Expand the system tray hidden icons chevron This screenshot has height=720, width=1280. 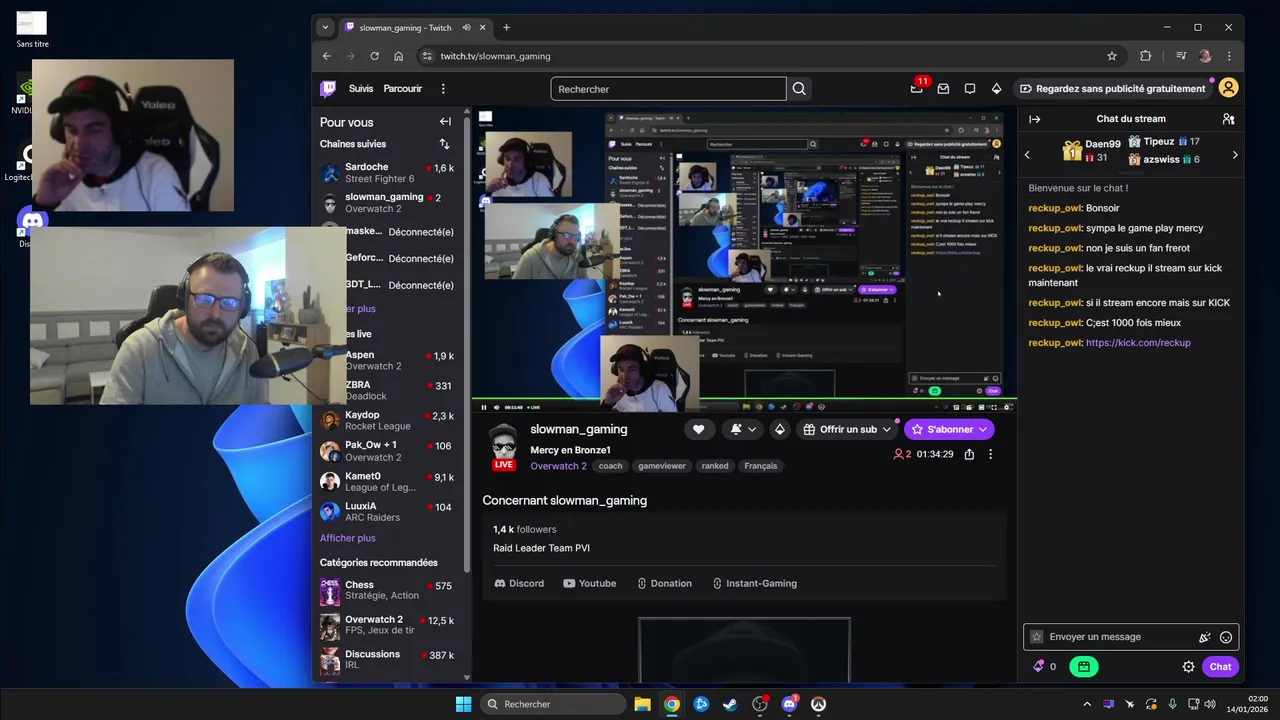pos(1087,704)
